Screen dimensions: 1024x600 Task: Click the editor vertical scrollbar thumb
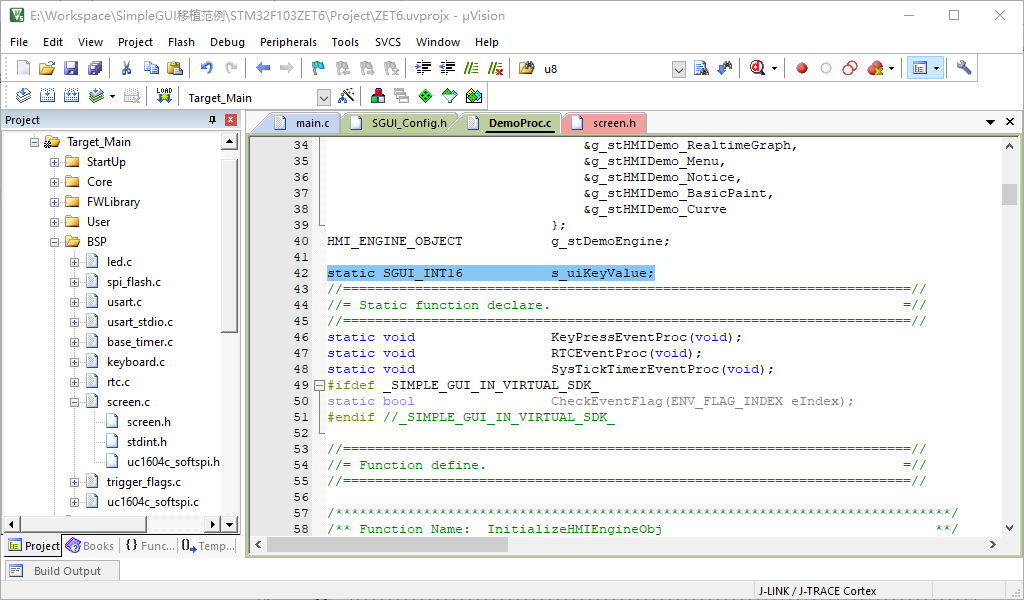[1009, 195]
